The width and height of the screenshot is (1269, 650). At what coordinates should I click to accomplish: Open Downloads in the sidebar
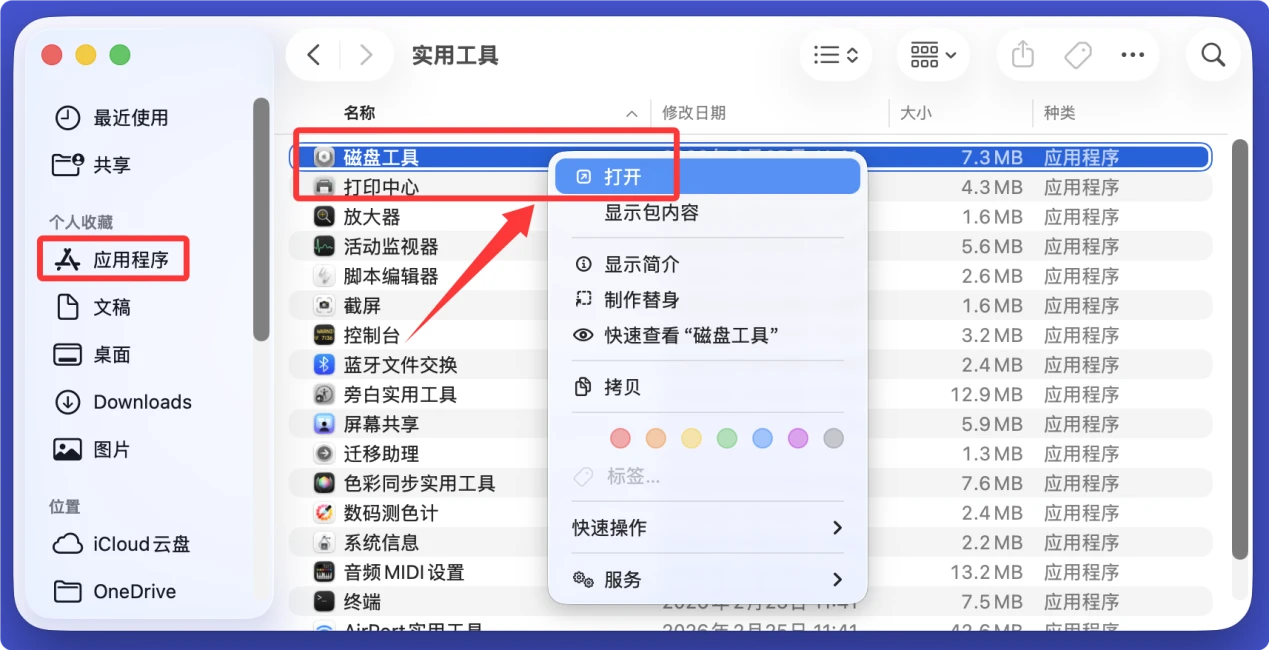coord(122,402)
